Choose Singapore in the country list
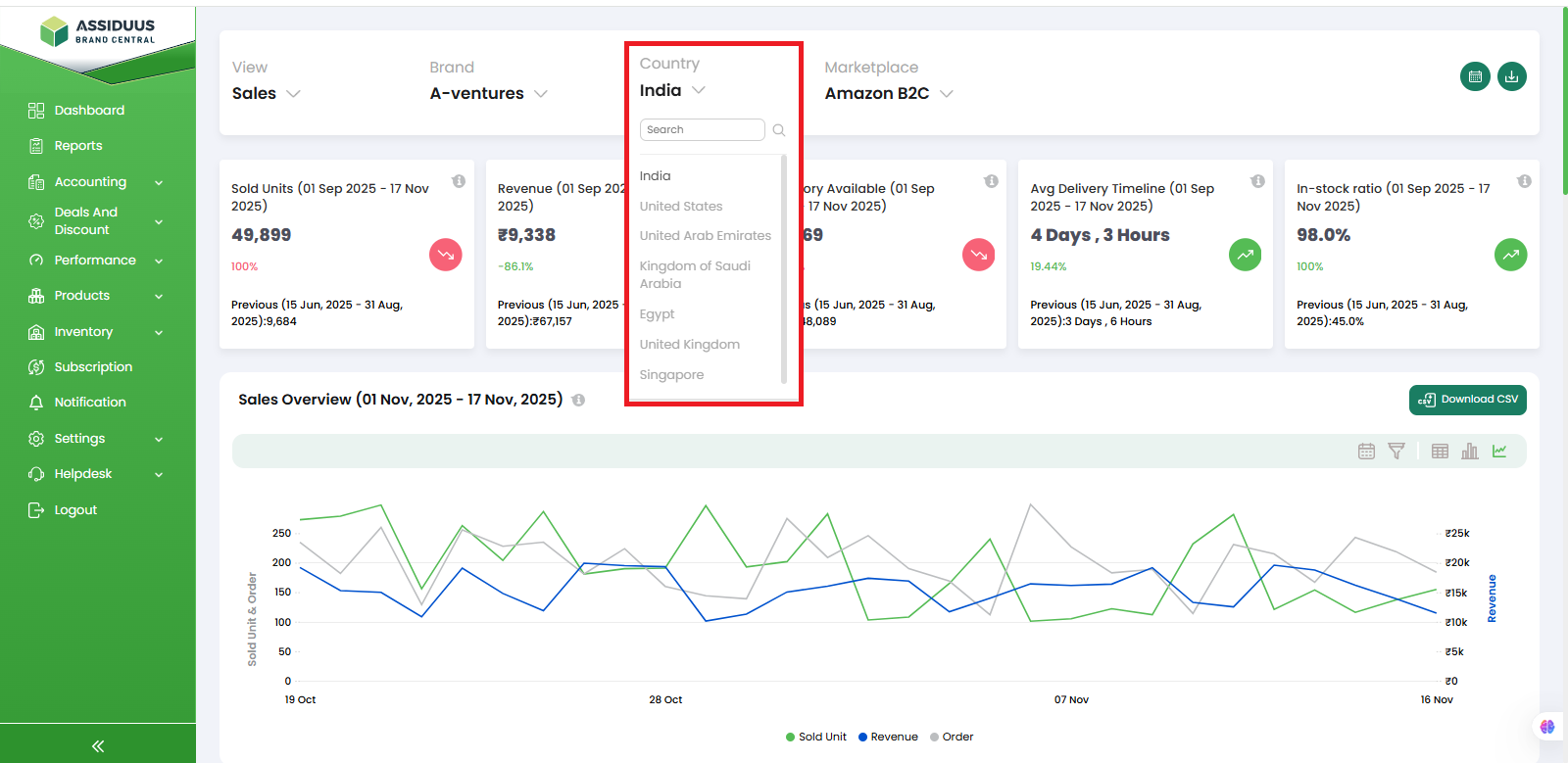Viewport: 1568px width, 763px height. (x=671, y=375)
